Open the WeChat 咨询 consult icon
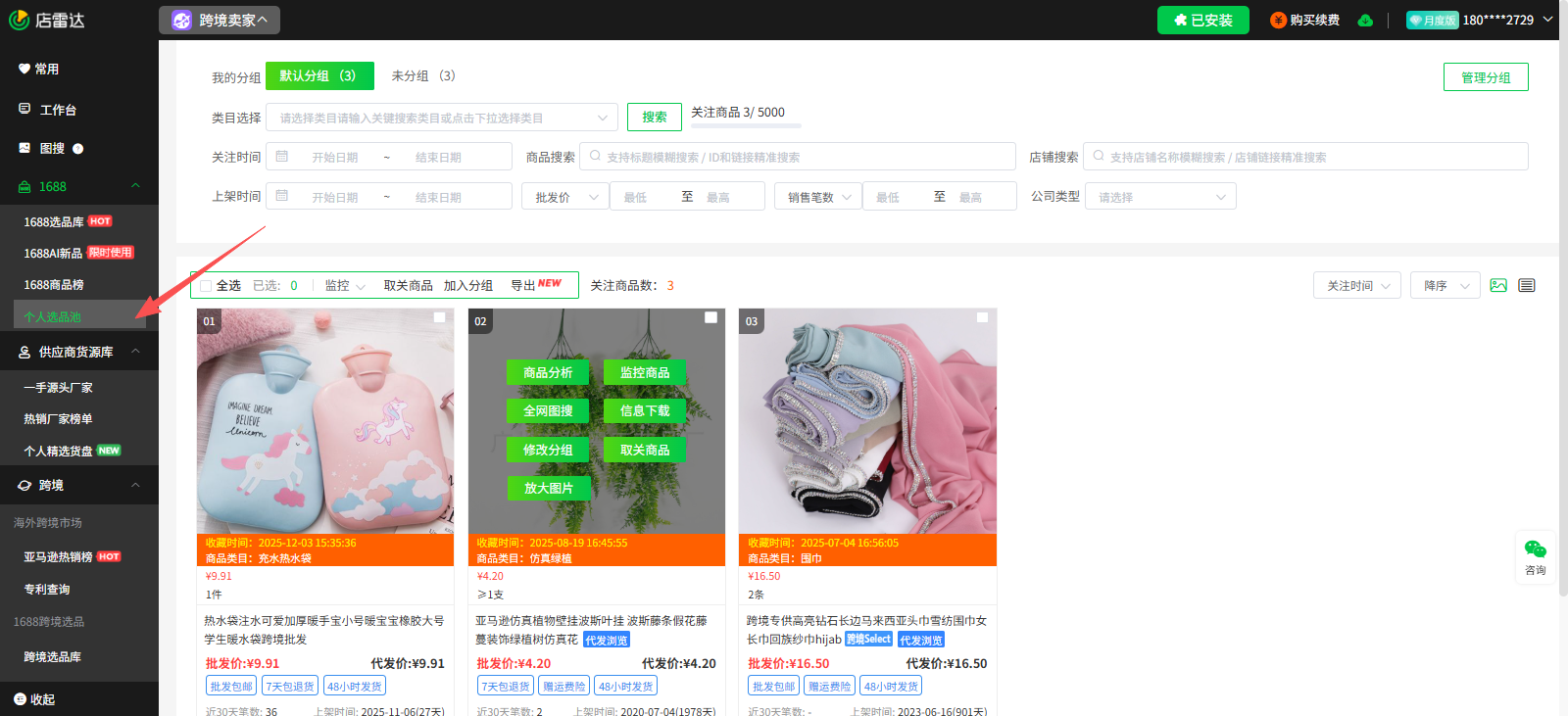Image resolution: width=1568 pixels, height=716 pixels. (1535, 550)
